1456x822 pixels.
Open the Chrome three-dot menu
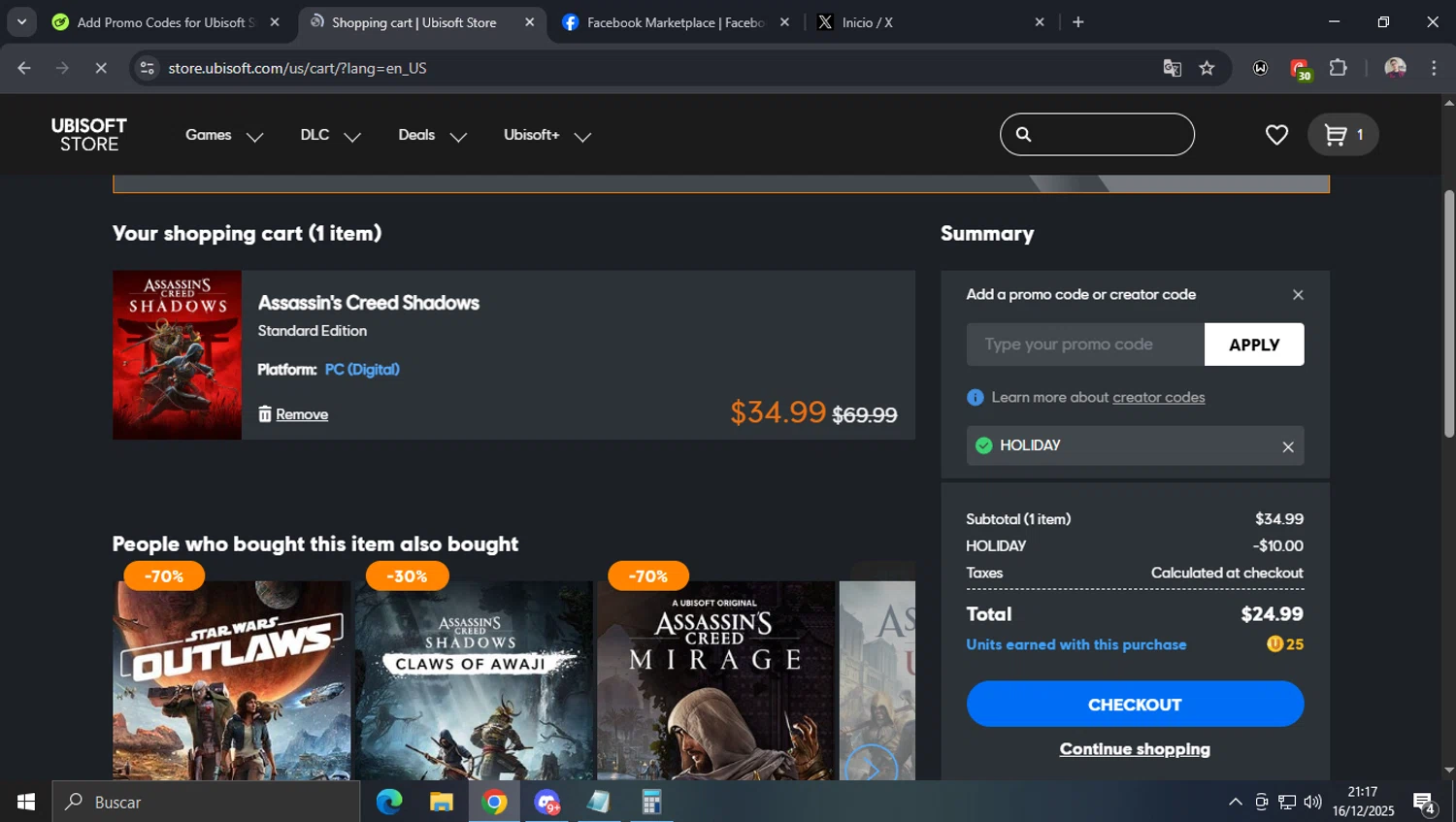tap(1434, 68)
